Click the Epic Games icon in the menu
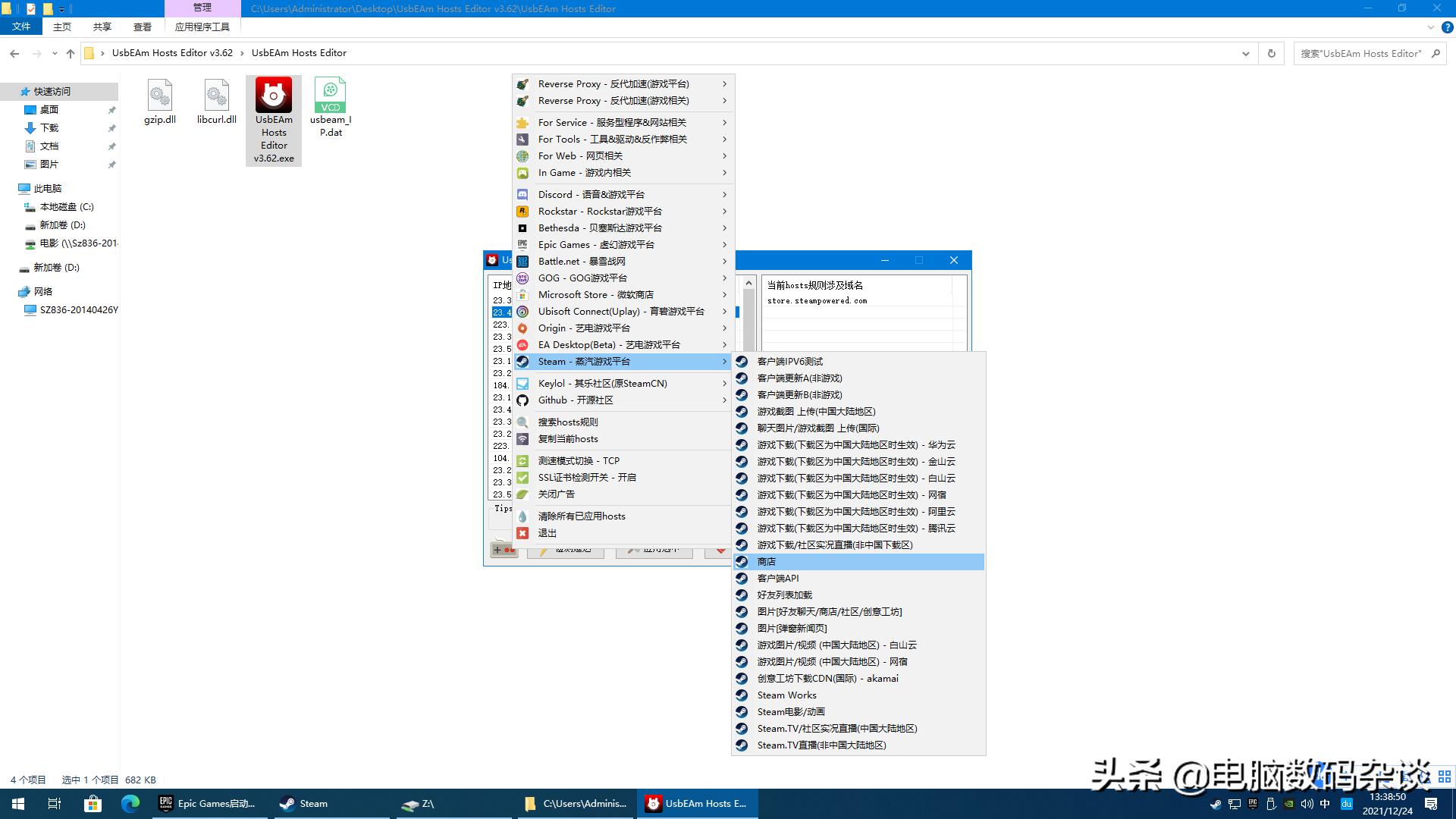This screenshot has width=1456, height=819. point(522,244)
